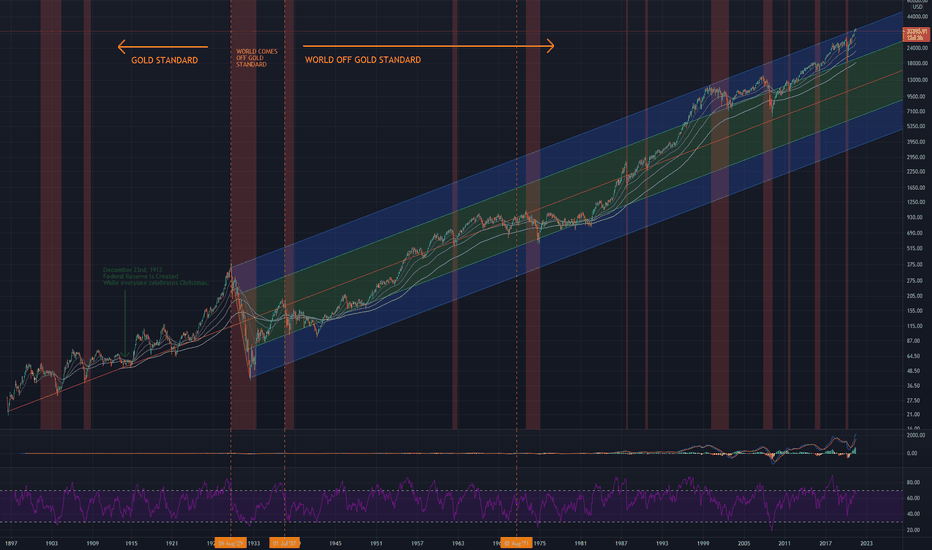Click the 09 Aug '29 date marker
932x550 pixels.
point(231,543)
